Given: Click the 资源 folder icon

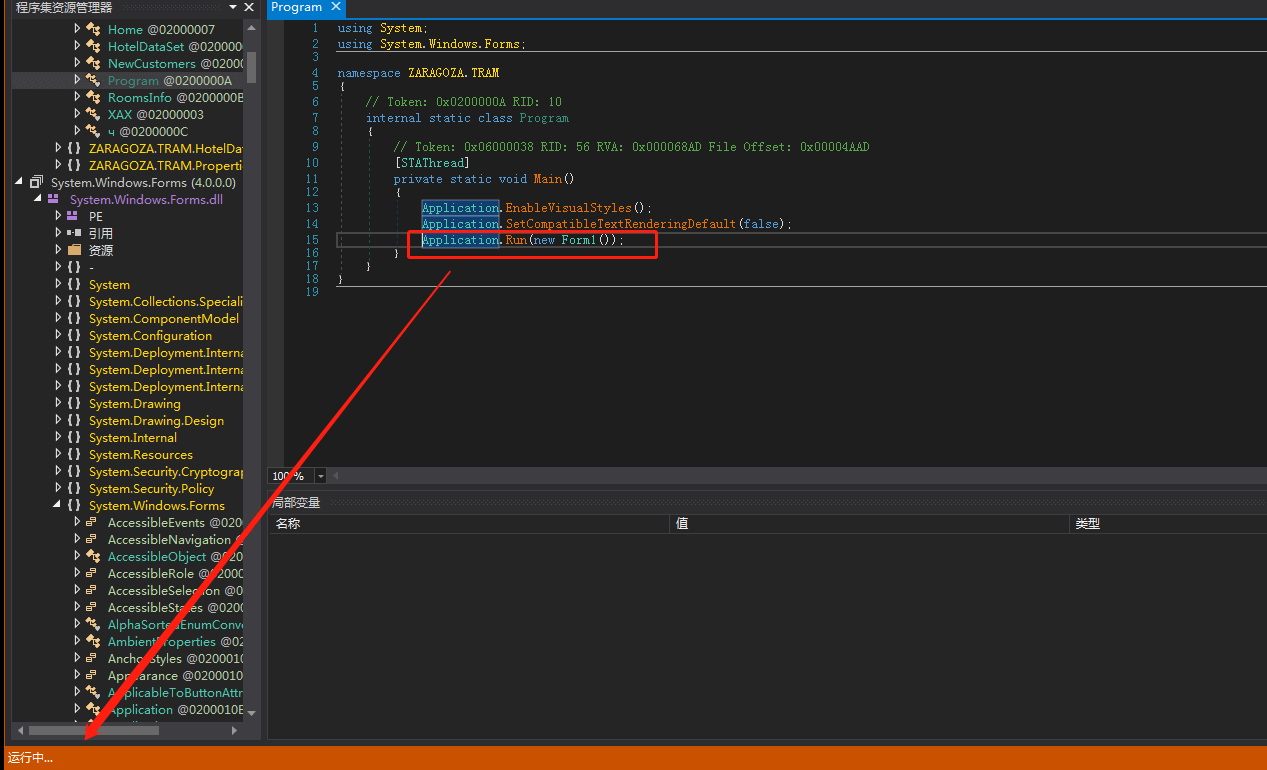Looking at the screenshot, I should pos(74,250).
